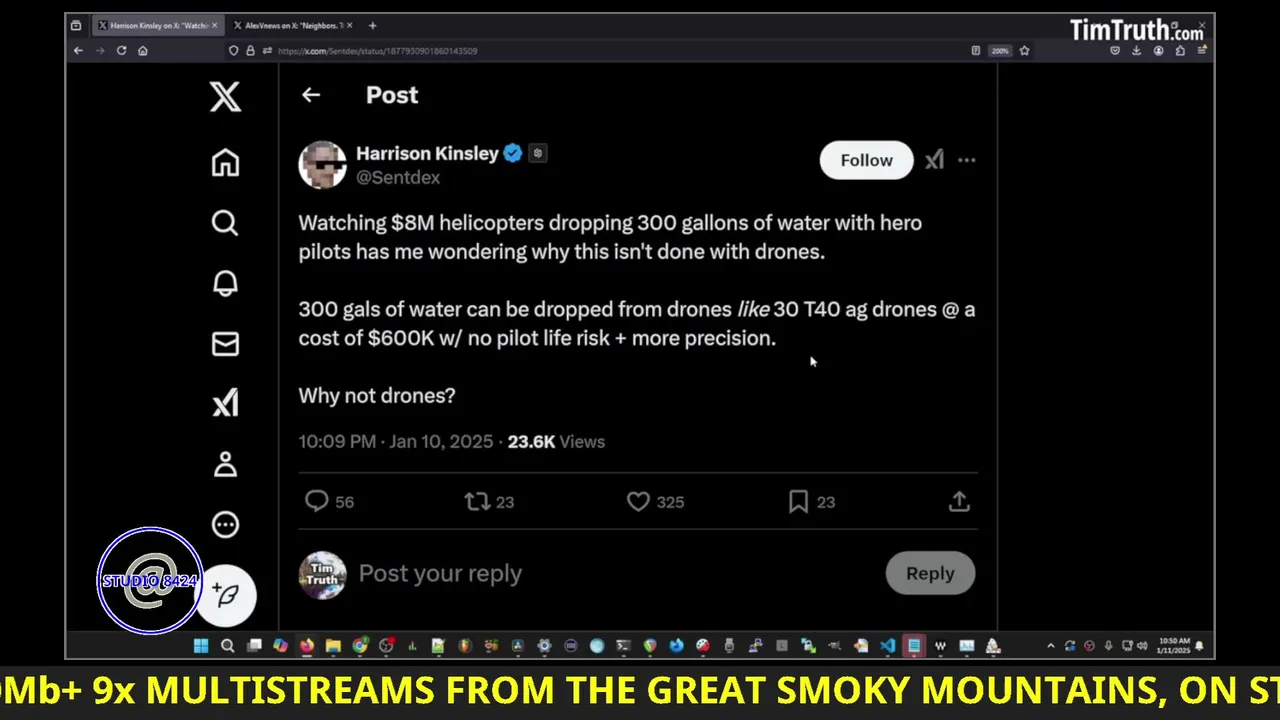Open the X Home sidebar icon

(x=225, y=163)
